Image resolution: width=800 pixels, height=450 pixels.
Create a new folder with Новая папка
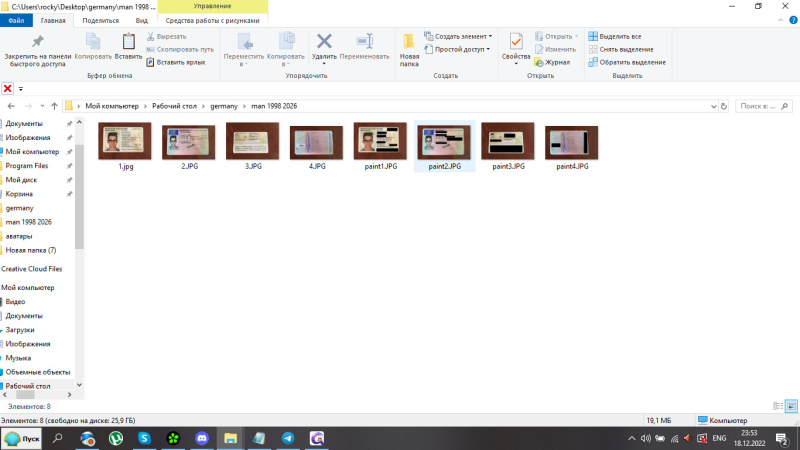409,46
